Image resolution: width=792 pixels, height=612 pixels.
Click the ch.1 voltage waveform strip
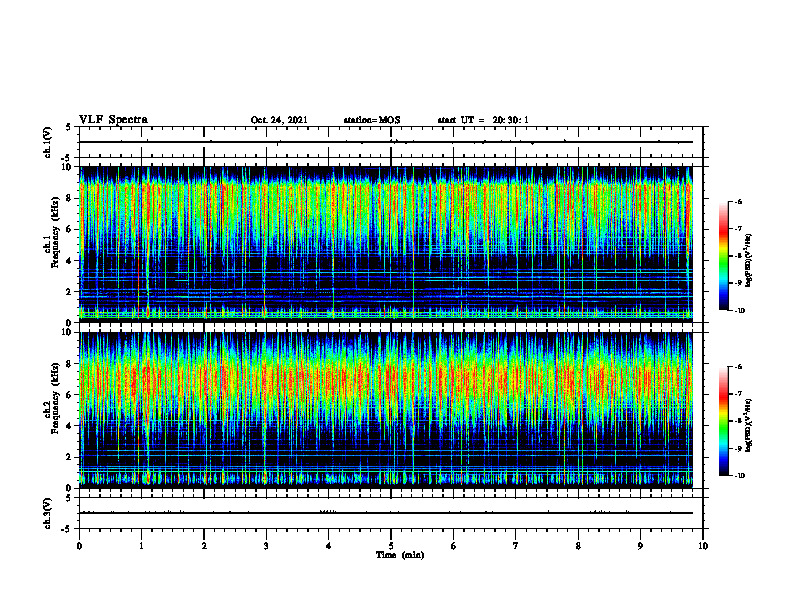coord(391,142)
